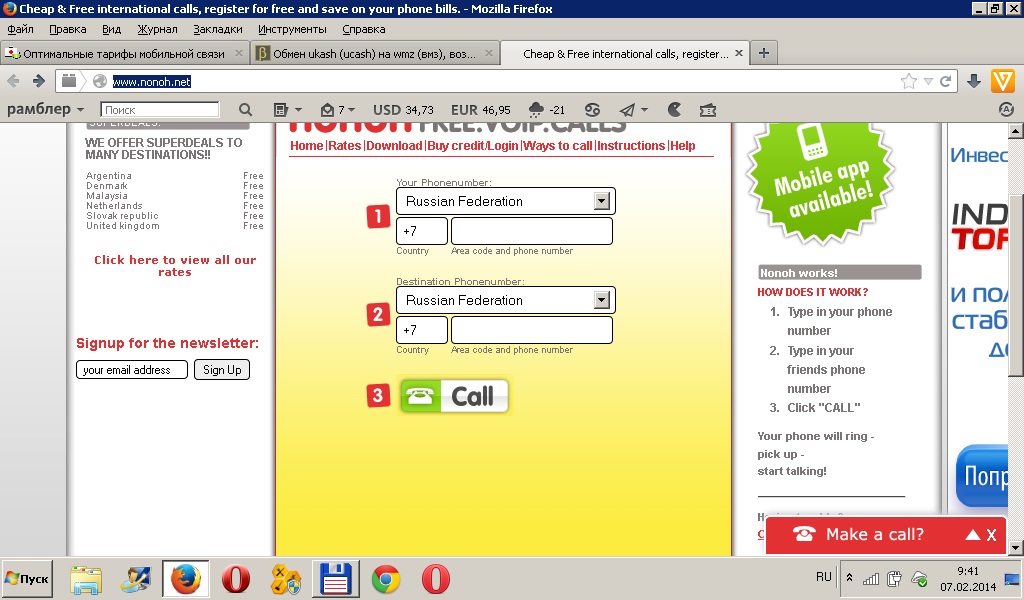
Task: Open the Файл menu
Action: click(x=20, y=29)
